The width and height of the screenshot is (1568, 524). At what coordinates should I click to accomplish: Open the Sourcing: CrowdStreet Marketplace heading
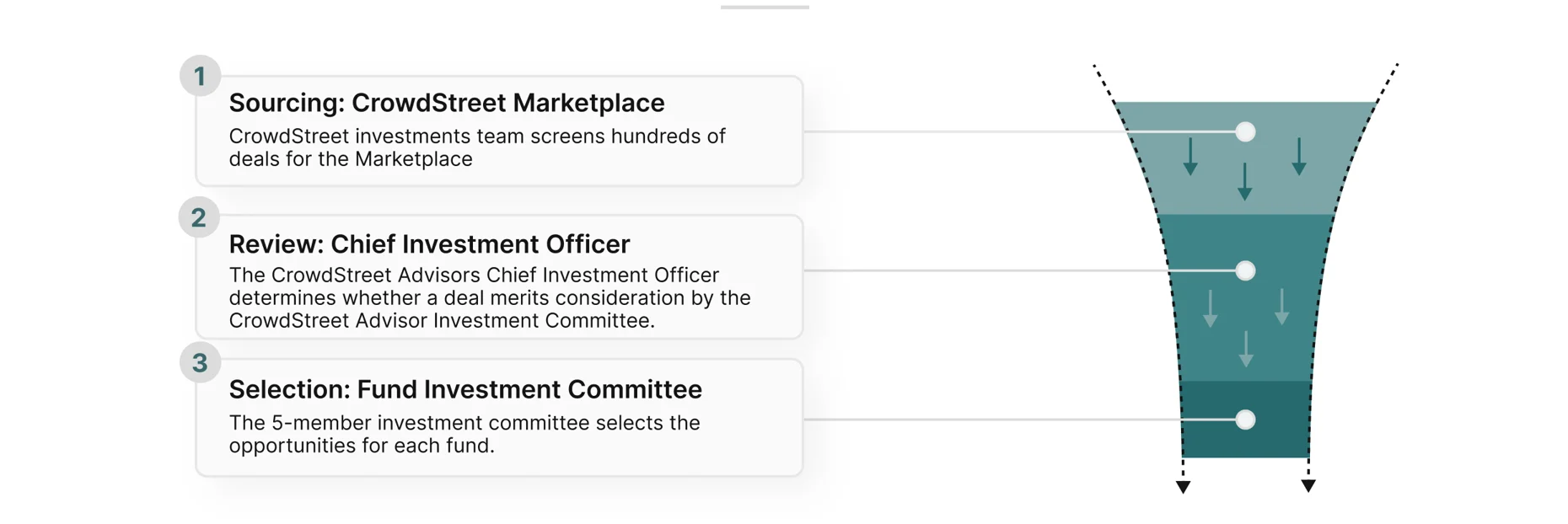pos(447,103)
